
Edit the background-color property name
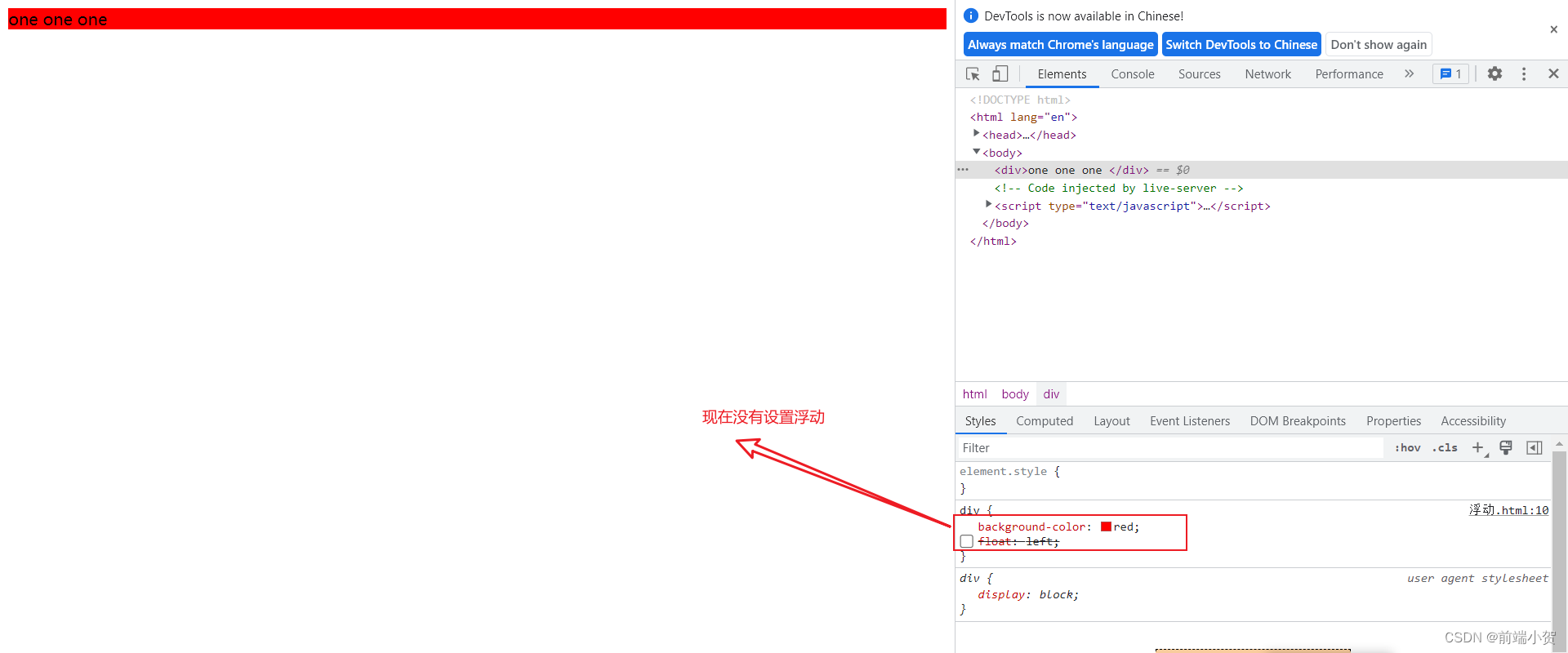point(1031,526)
